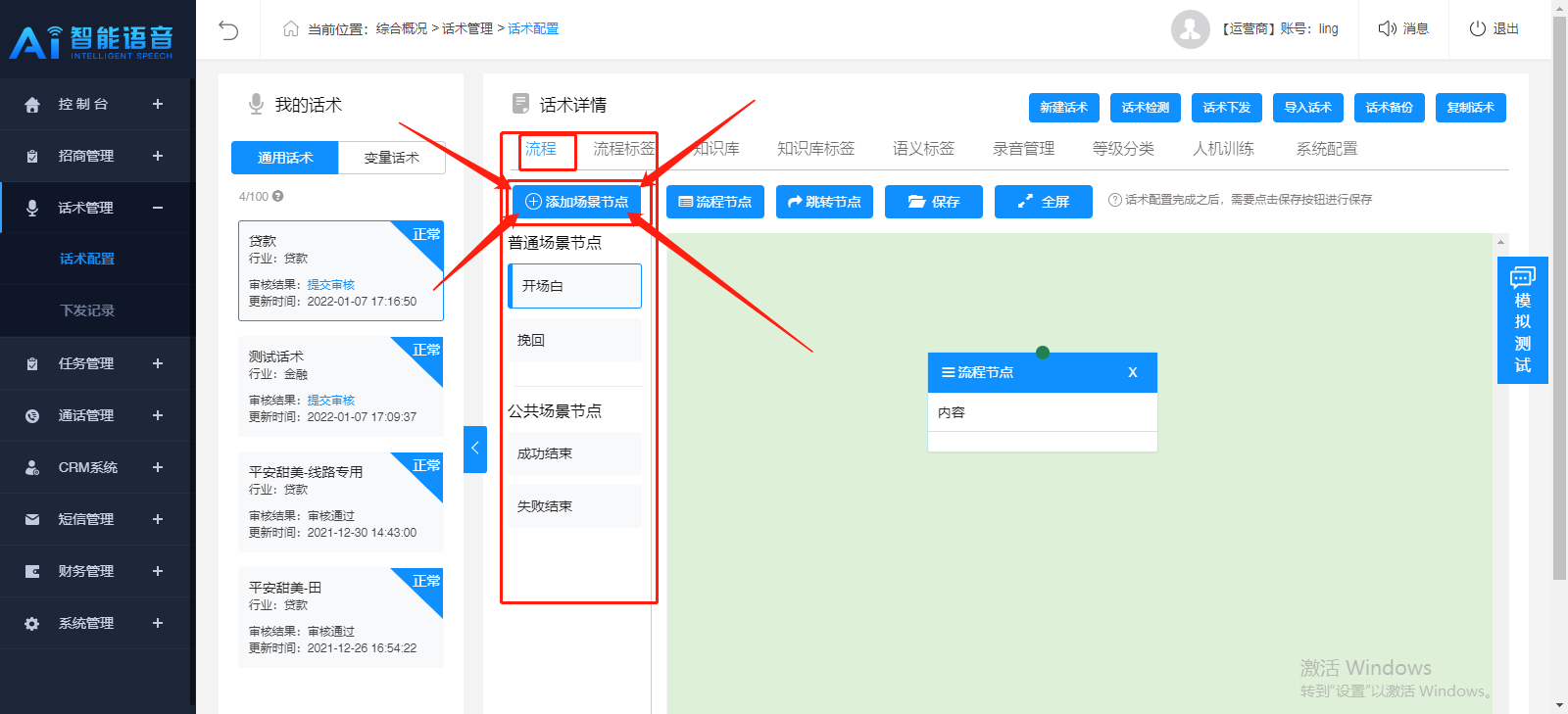
Task: Click 添加场景节点 button
Action: coord(577,202)
